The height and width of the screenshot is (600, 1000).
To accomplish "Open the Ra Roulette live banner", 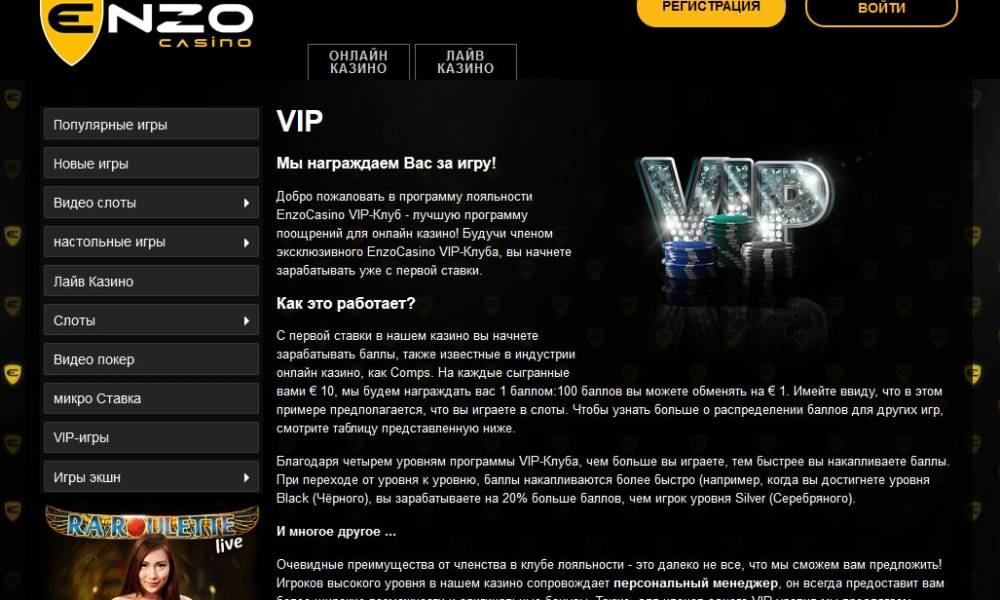I will [x=152, y=552].
